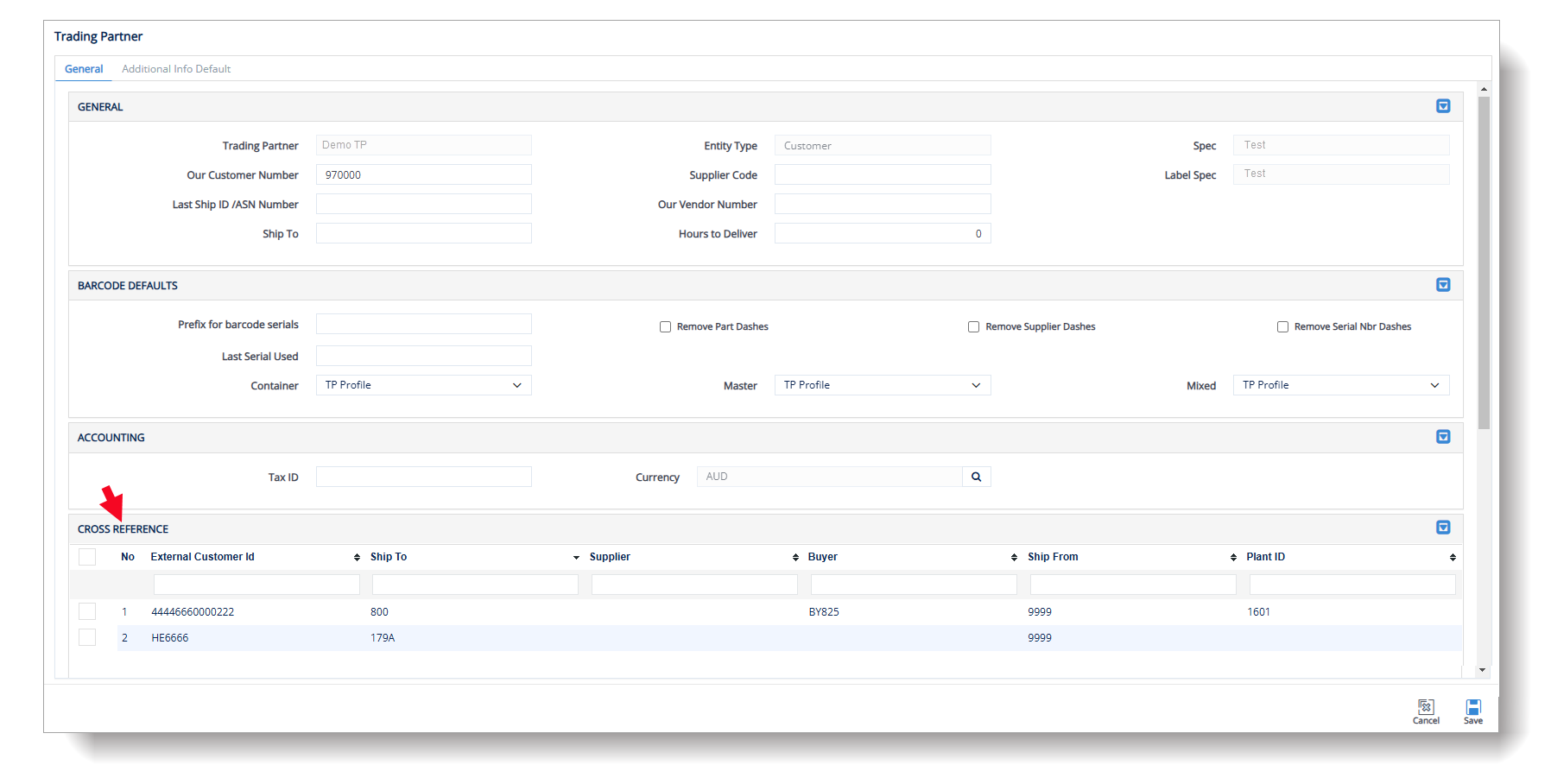
Task: Click the Ship To column filter box
Action: point(475,585)
